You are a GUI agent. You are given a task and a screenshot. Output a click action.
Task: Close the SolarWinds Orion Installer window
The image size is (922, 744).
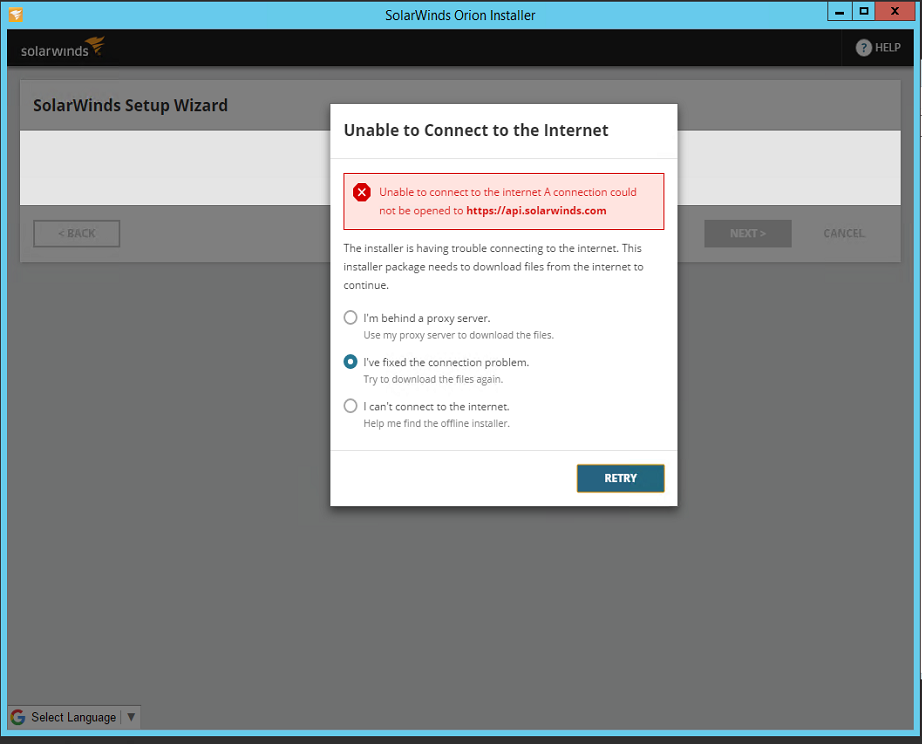895,12
